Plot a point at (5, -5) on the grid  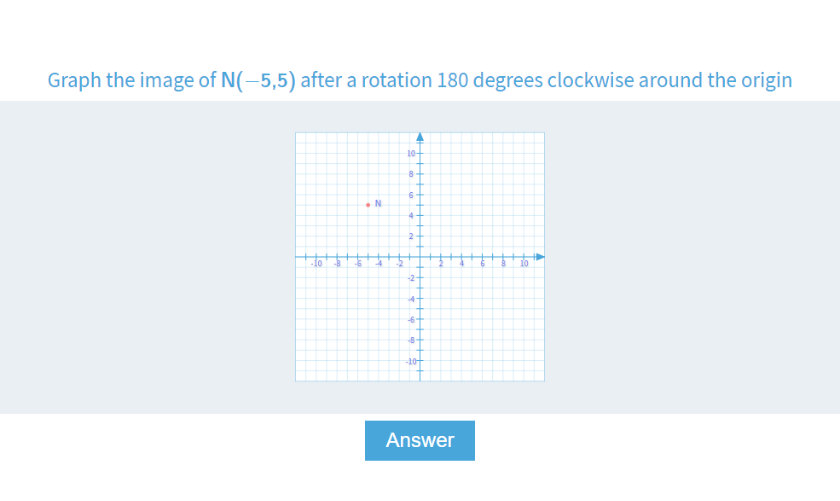tap(472, 309)
